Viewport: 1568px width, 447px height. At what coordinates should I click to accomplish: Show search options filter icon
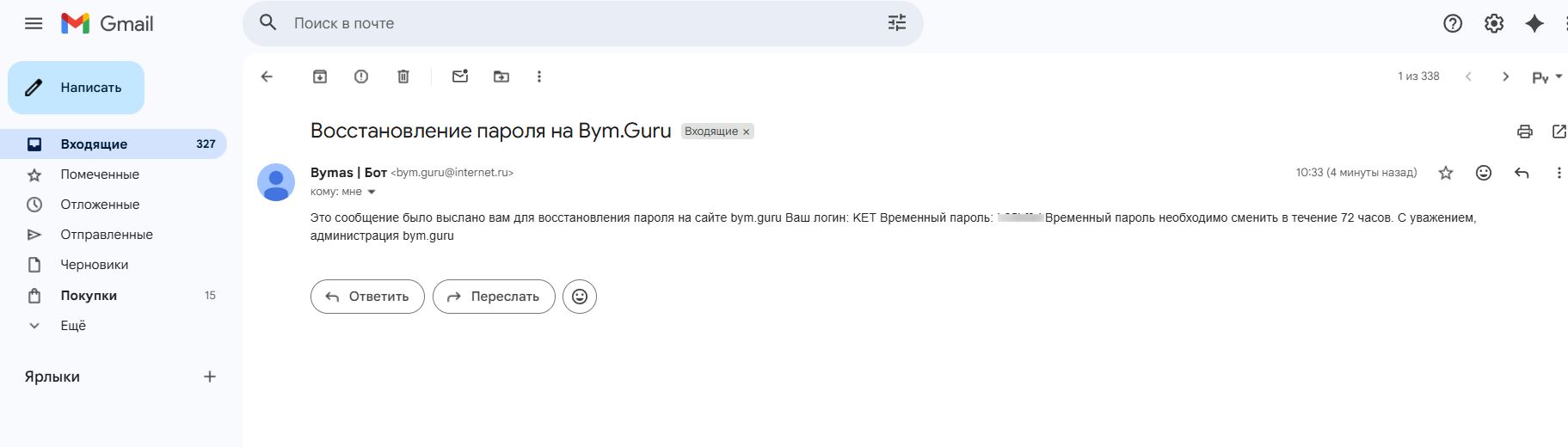pos(897,23)
